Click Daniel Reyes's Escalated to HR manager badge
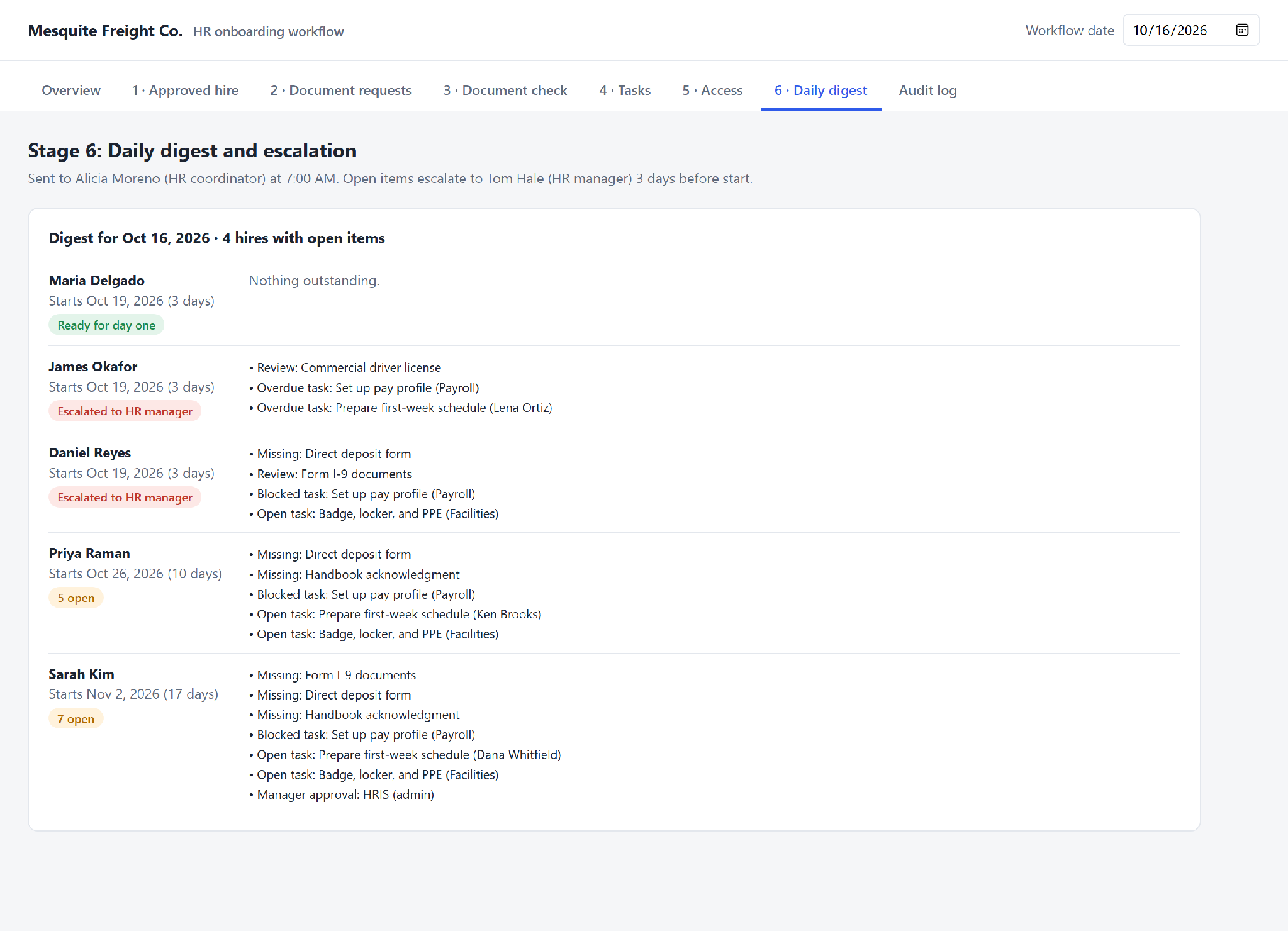Image resolution: width=1288 pixels, height=931 pixels. click(x=125, y=498)
